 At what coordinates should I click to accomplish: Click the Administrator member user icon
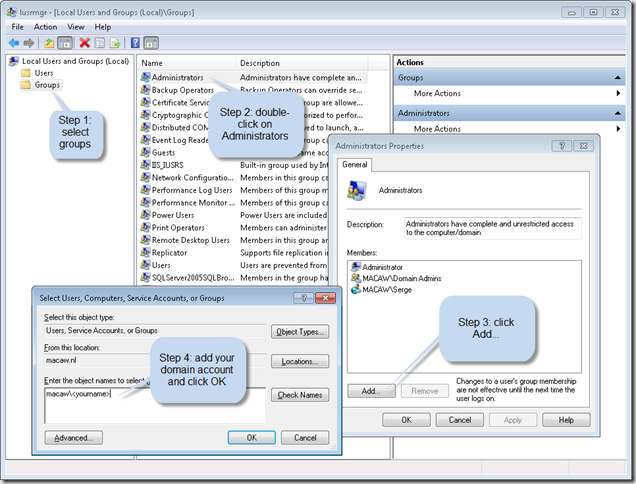point(356,267)
